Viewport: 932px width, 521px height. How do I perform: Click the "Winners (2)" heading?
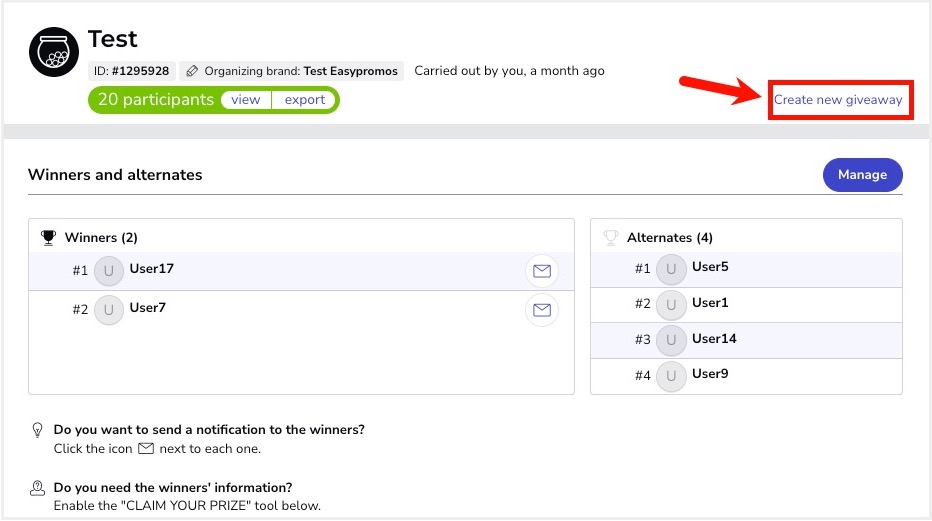point(101,238)
